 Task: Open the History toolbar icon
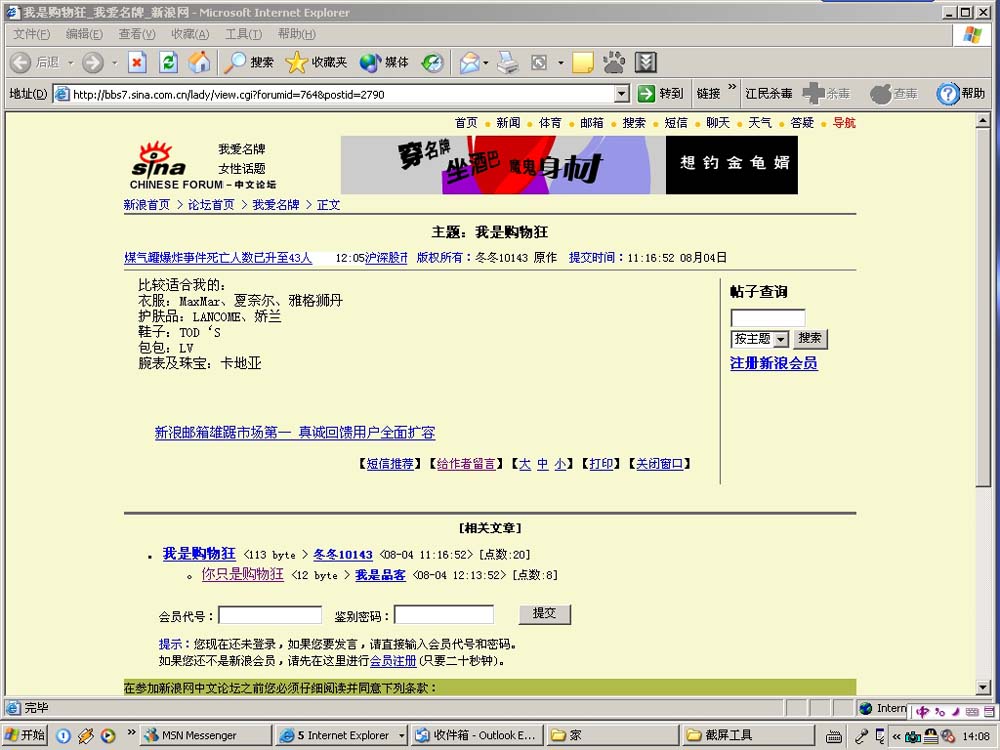click(432, 62)
